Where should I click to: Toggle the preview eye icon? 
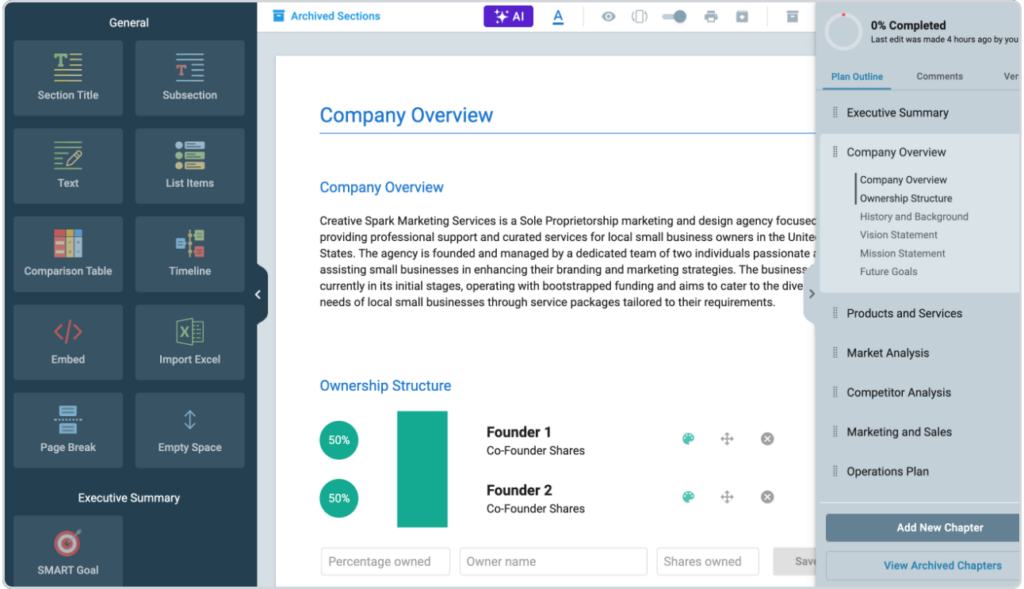pos(608,17)
